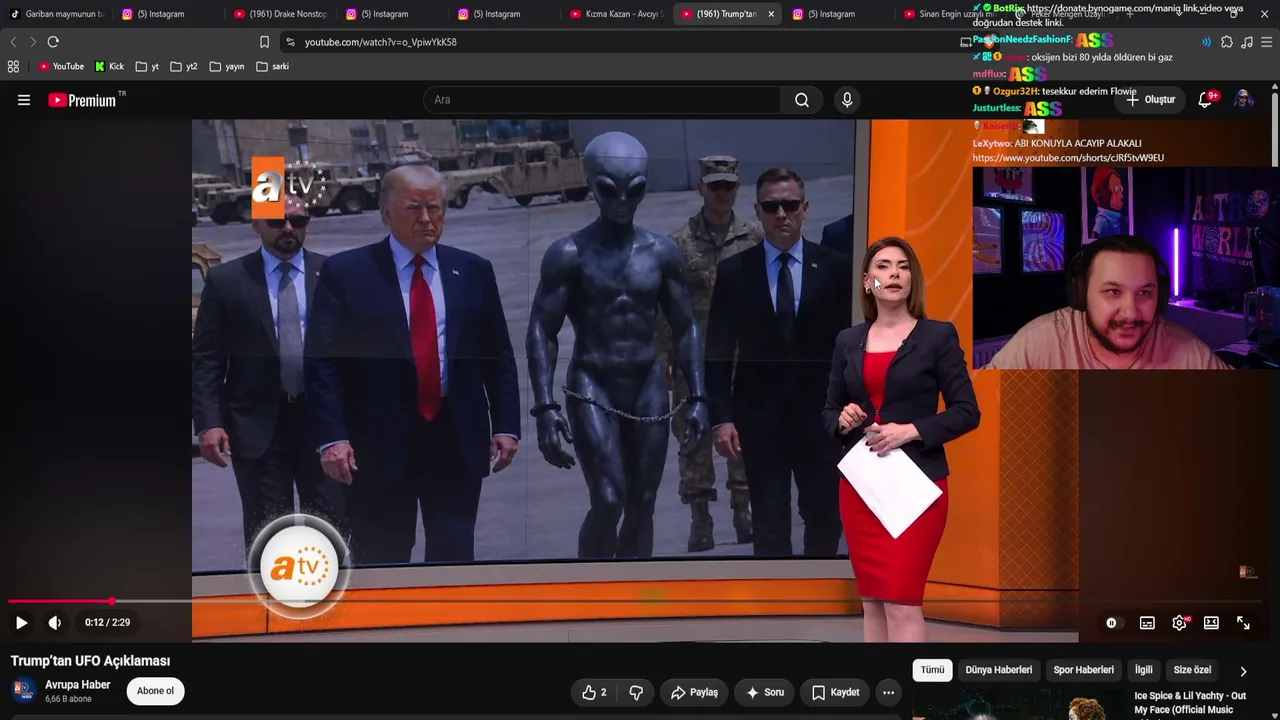The height and width of the screenshot is (720, 1280).
Task: Close the active Trump'tan tab
Action: pos(771,14)
